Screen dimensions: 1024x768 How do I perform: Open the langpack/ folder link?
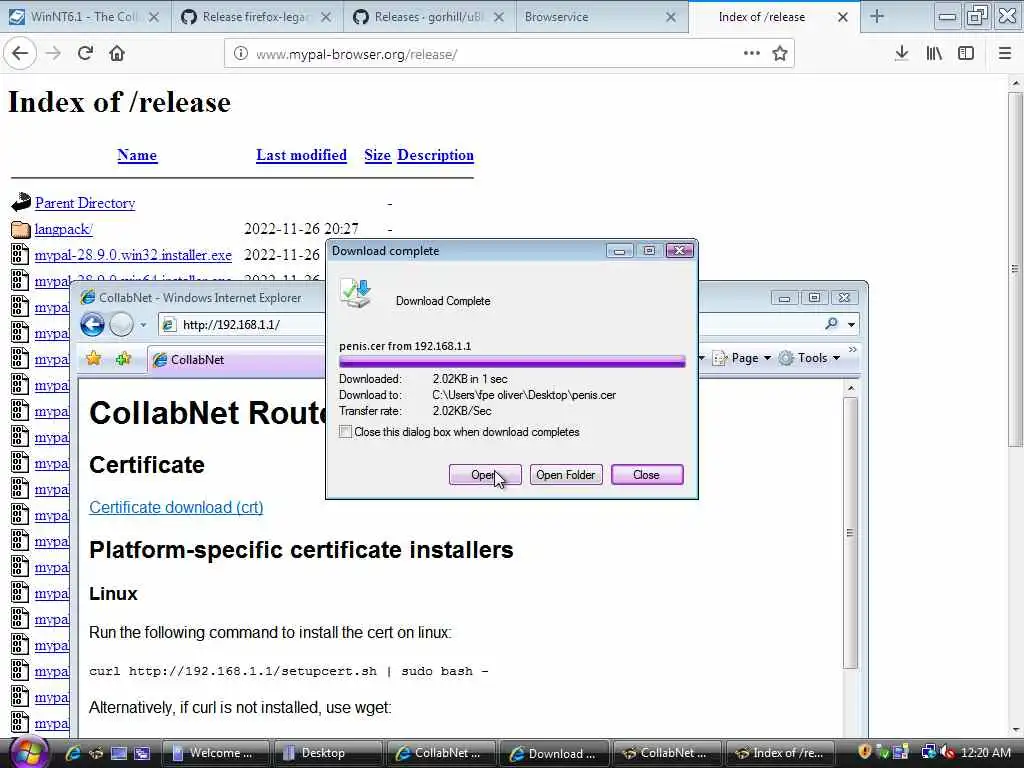(x=63, y=229)
